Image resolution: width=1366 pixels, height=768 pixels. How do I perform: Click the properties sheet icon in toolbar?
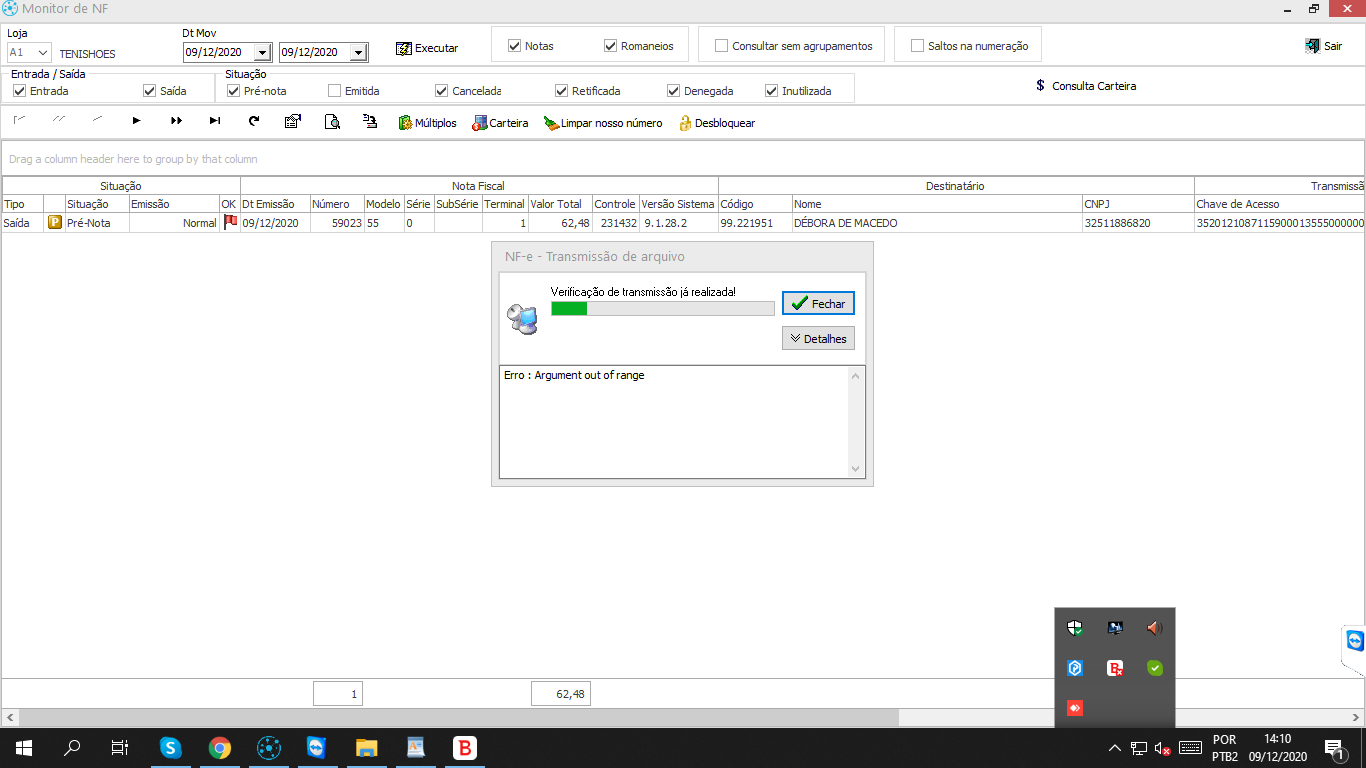point(293,121)
